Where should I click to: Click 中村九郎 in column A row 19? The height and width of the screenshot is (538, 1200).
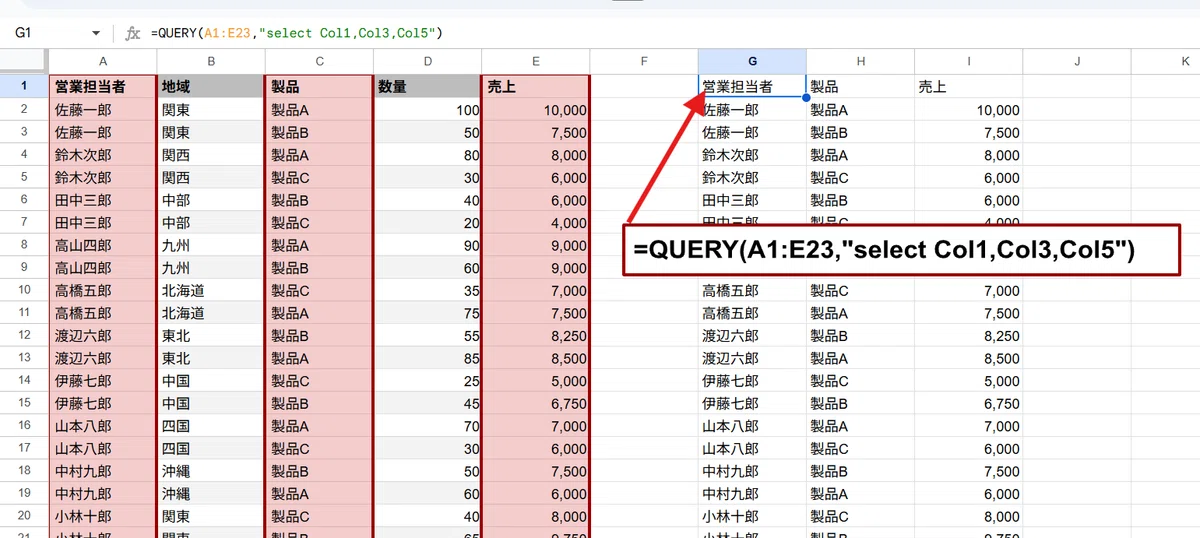103,494
